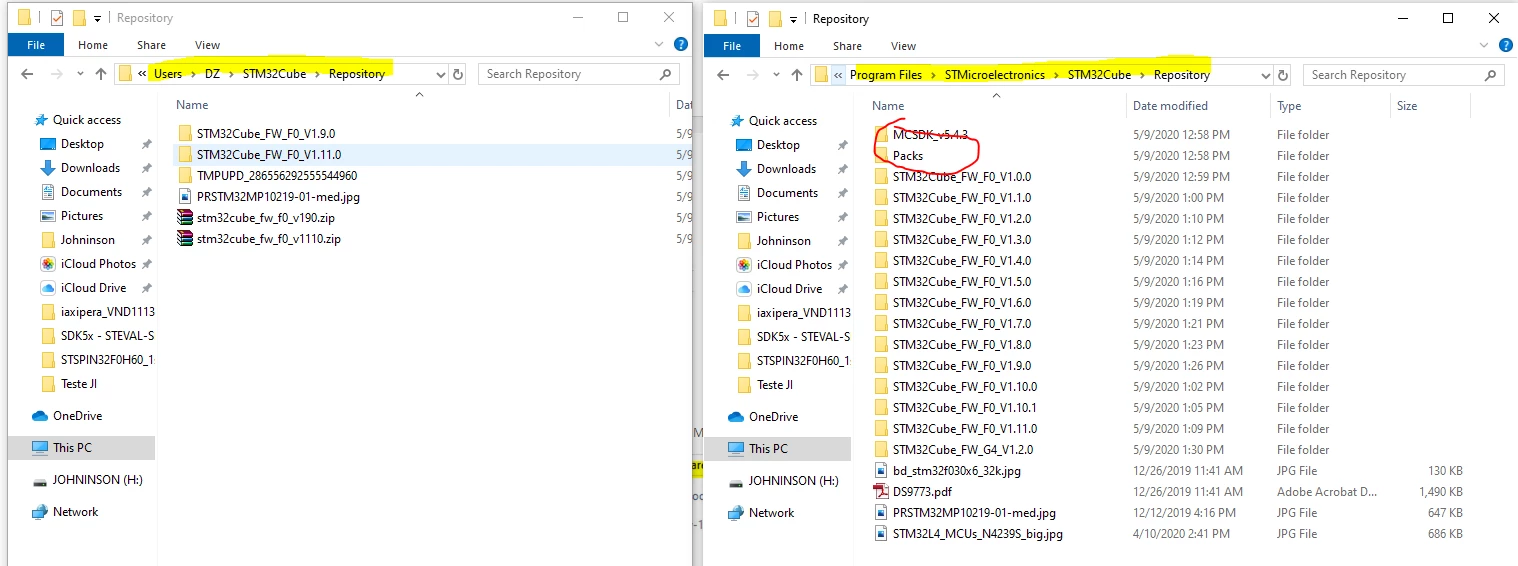Open Quick Access Toolbar dropdown in right title bar

pyautogui.click(x=794, y=19)
